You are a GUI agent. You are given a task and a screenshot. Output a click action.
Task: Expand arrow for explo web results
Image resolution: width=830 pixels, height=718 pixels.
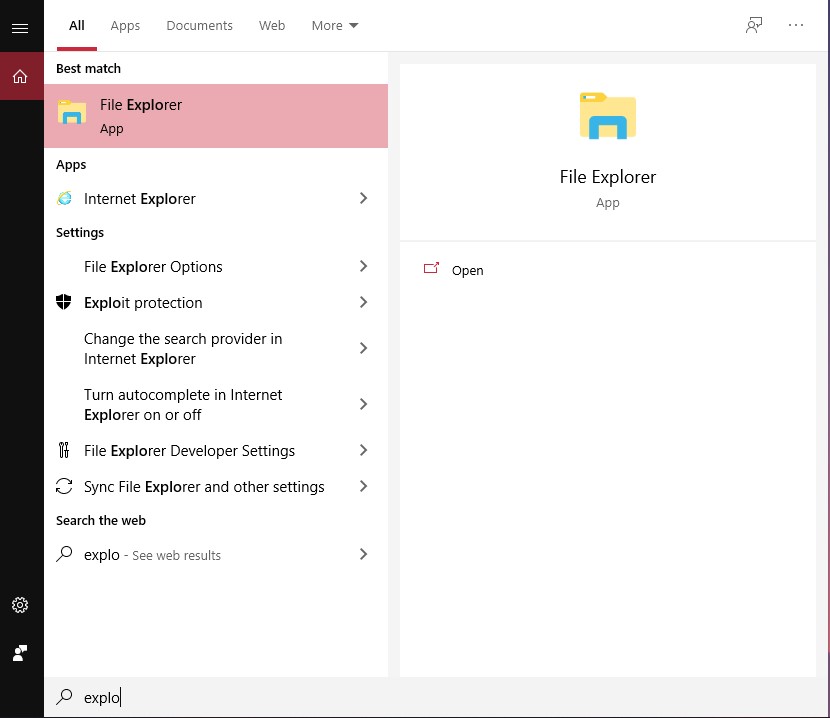pyautogui.click(x=363, y=554)
